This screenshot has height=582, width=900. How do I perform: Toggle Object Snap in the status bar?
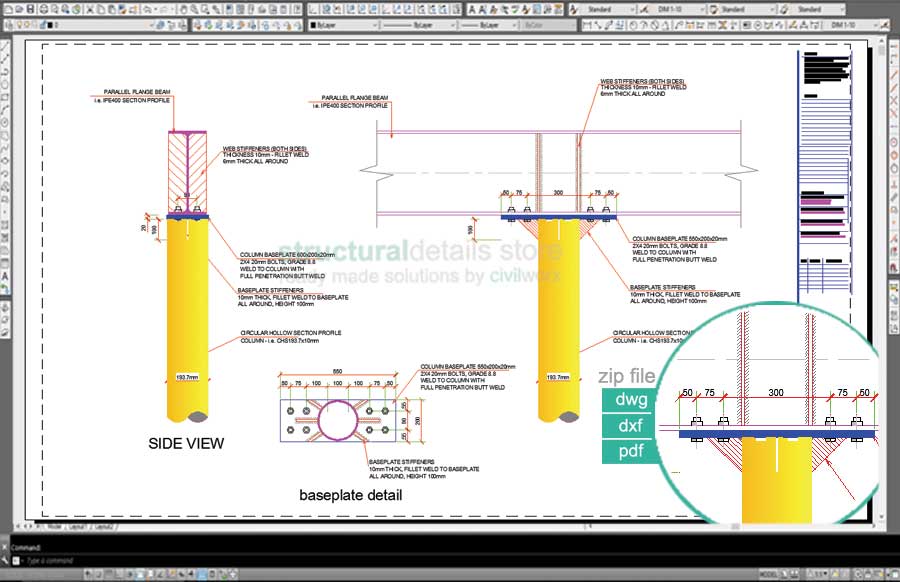141,574
